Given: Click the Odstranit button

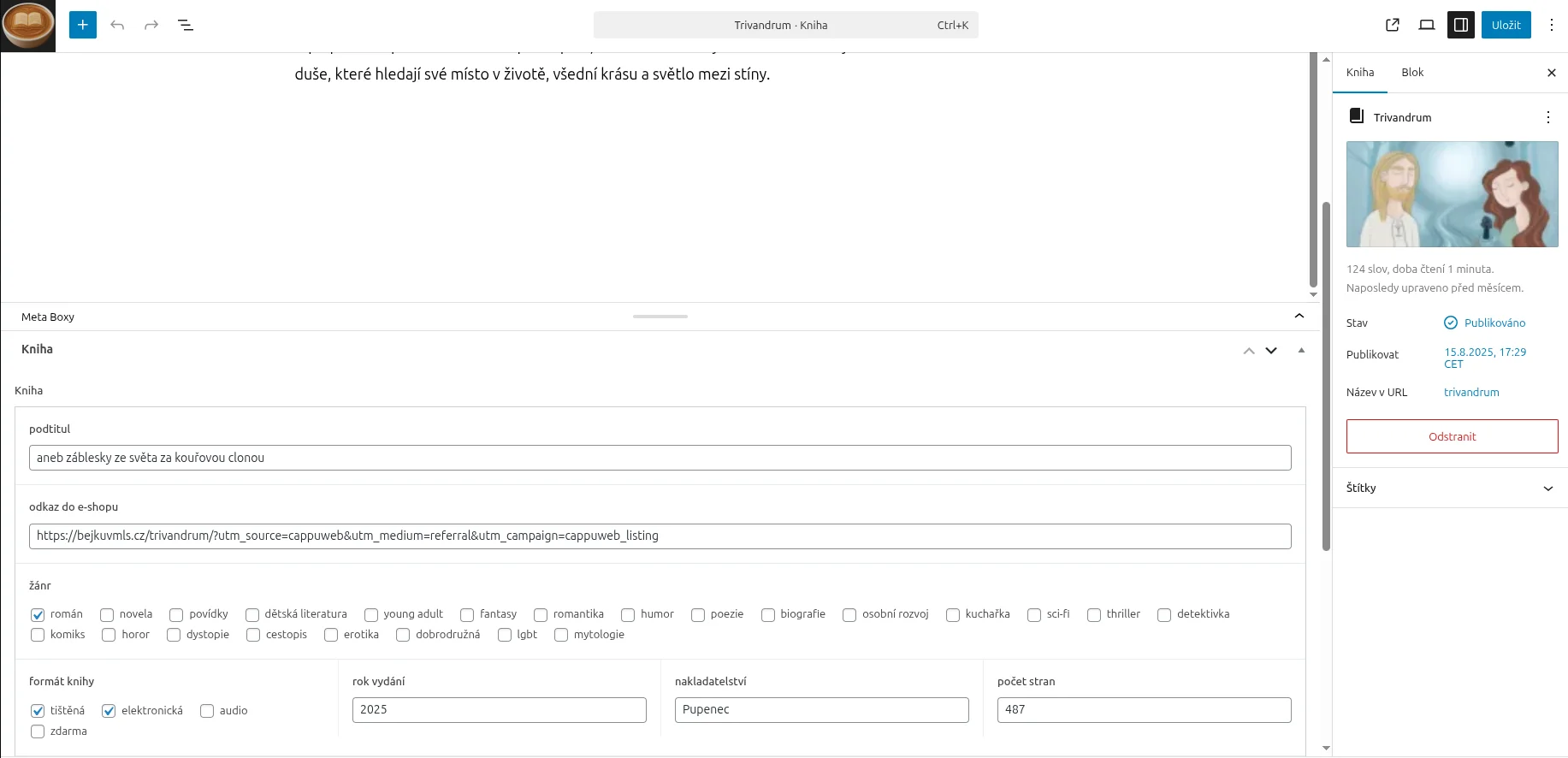Looking at the screenshot, I should tap(1453, 436).
